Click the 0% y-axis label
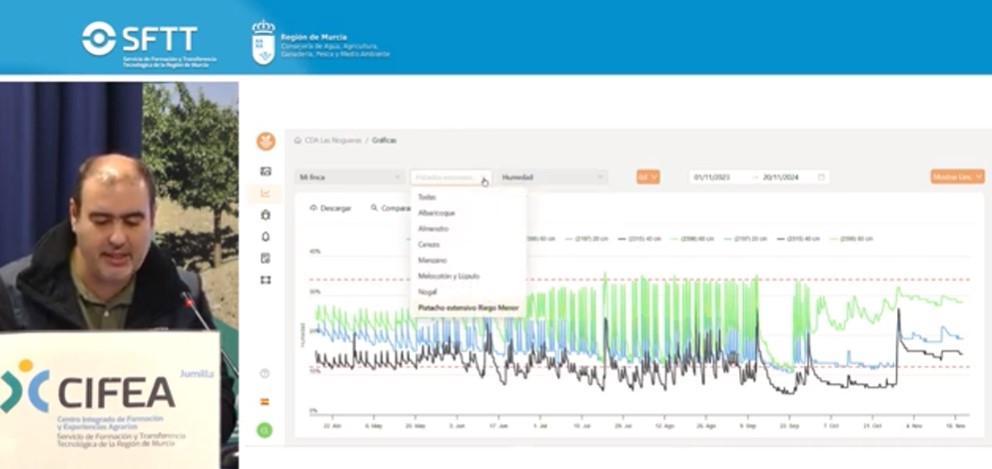This screenshot has width=992, height=469. (313, 411)
